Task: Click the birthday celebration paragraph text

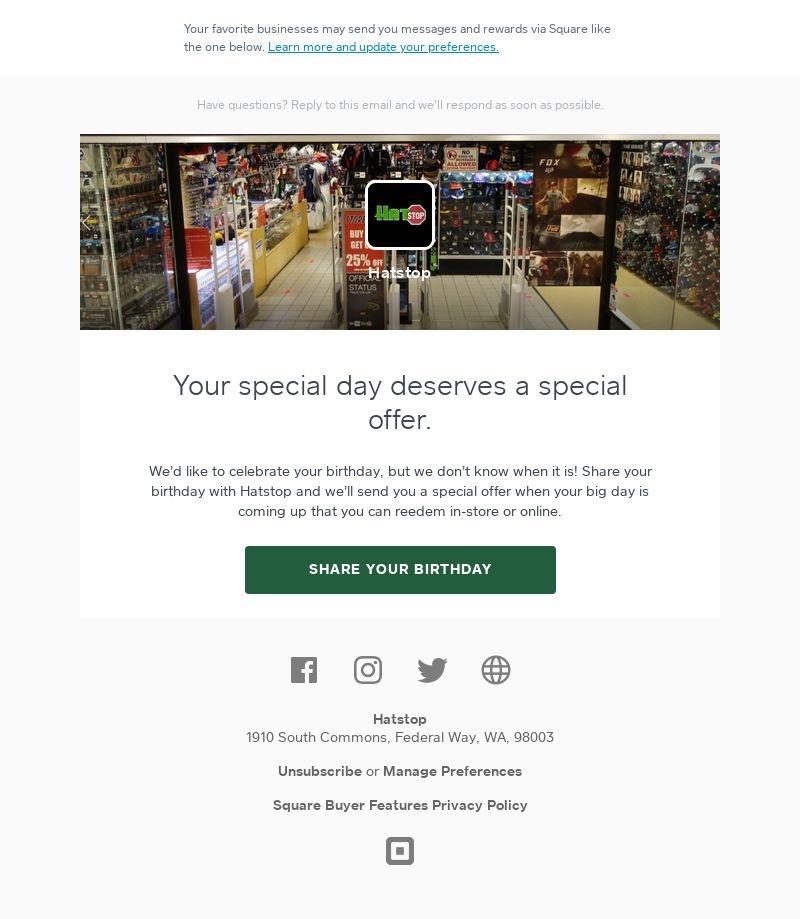Action: 400,491
